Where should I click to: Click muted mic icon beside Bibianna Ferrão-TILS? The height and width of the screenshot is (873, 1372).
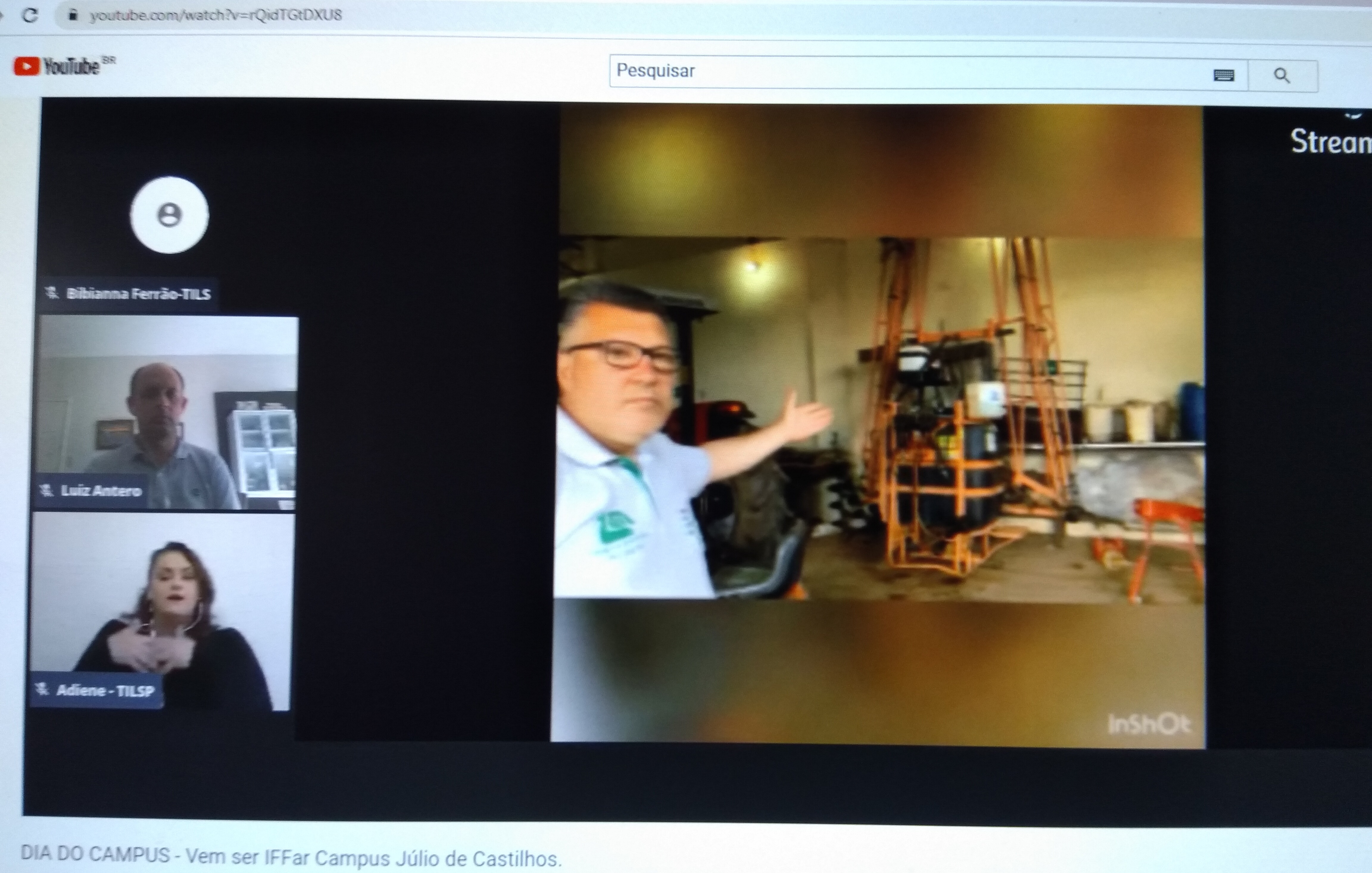(x=52, y=293)
